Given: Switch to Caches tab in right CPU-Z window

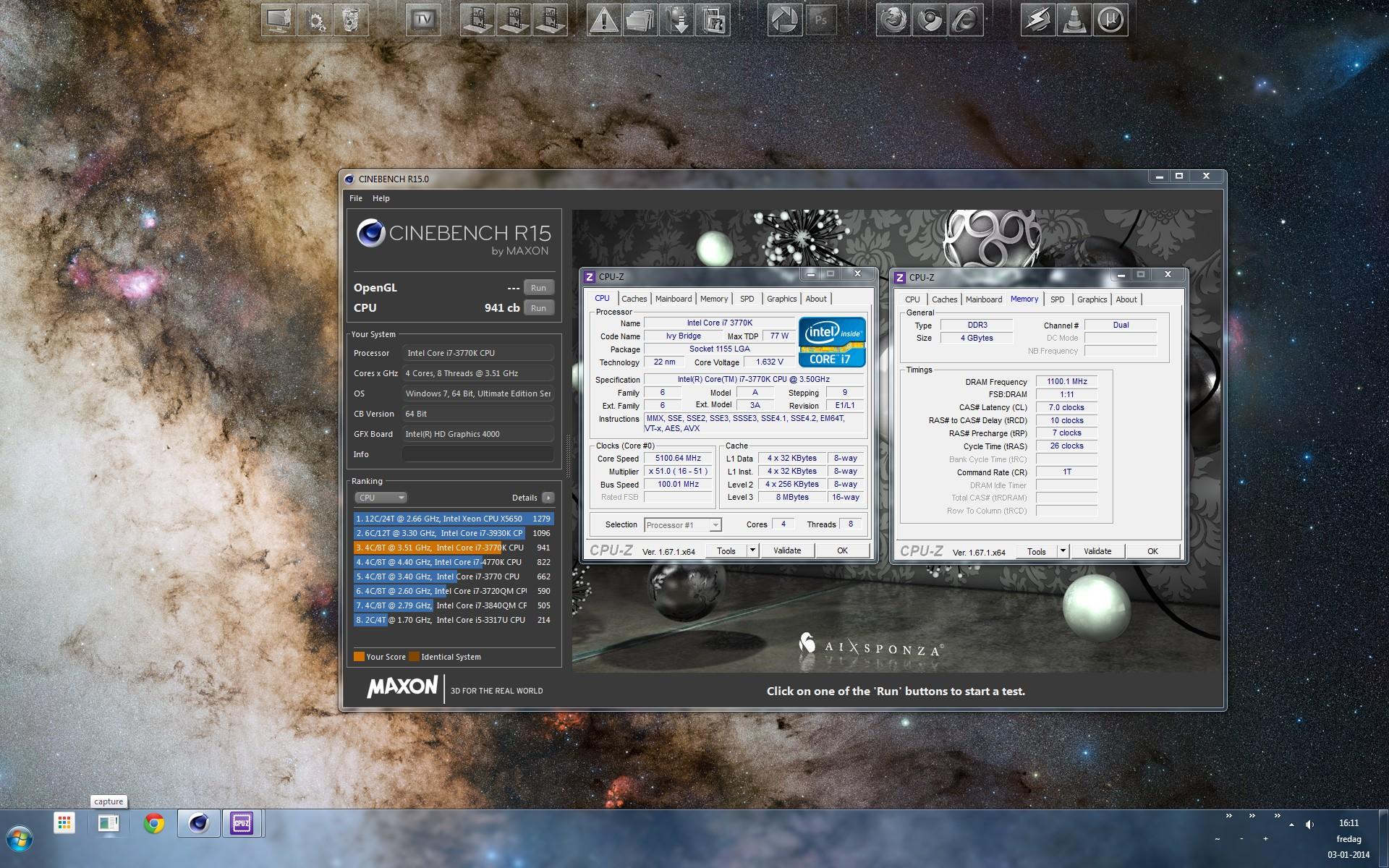Looking at the screenshot, I should 944,299.
